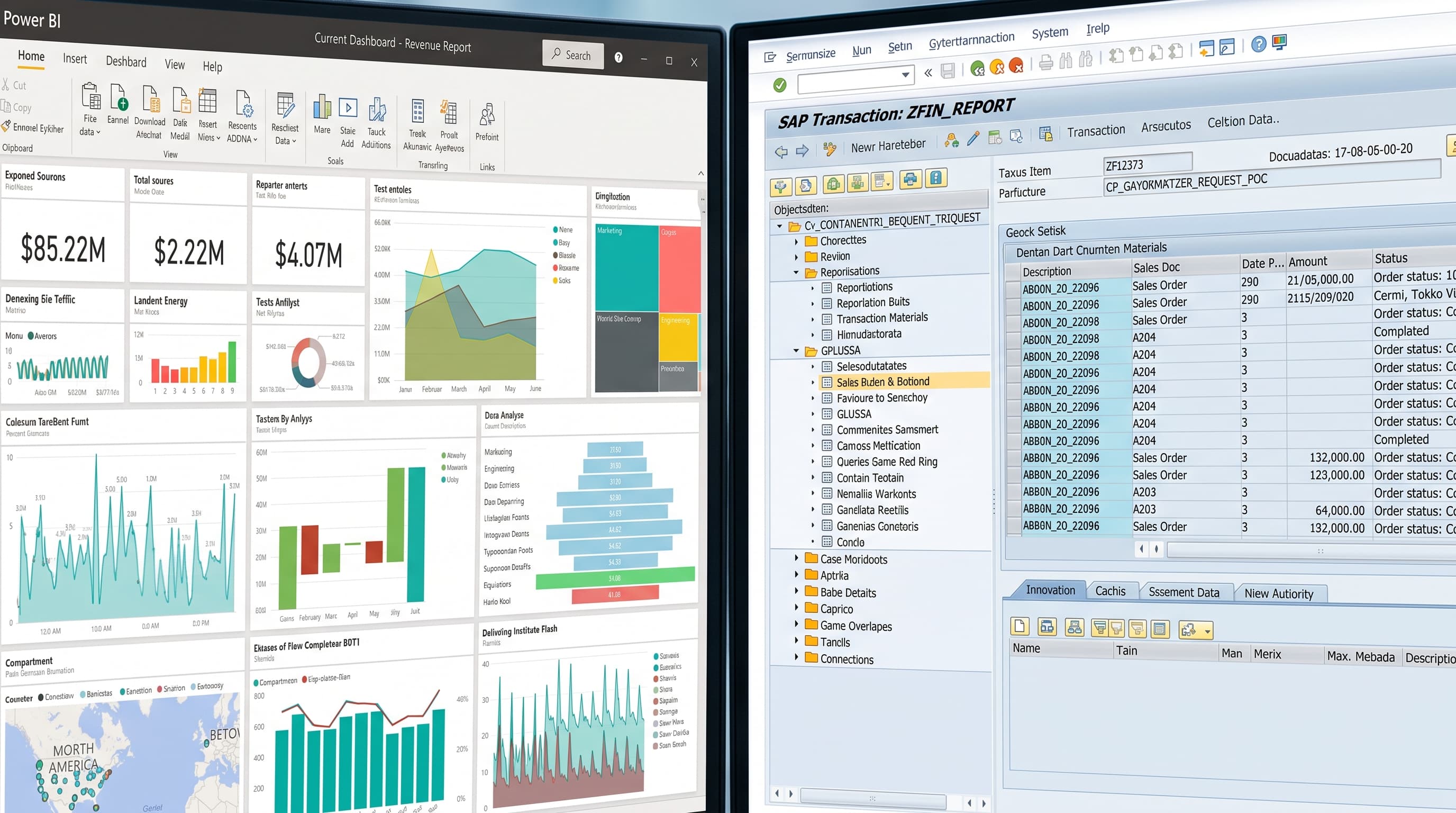Open the SAP command field dropdown arrow
1456x813 pixels.
pos(905,74)
